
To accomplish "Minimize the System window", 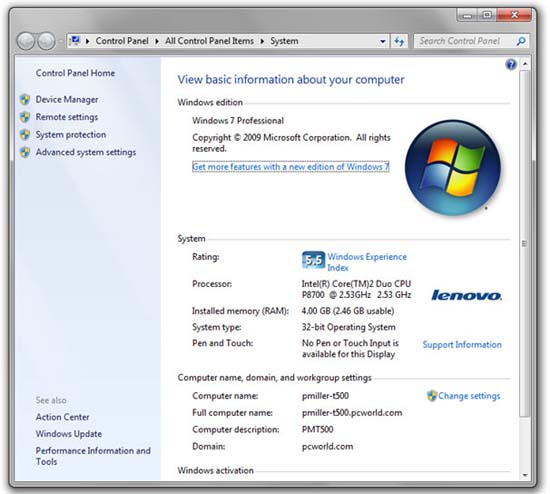I will click(x=467, y=15).
